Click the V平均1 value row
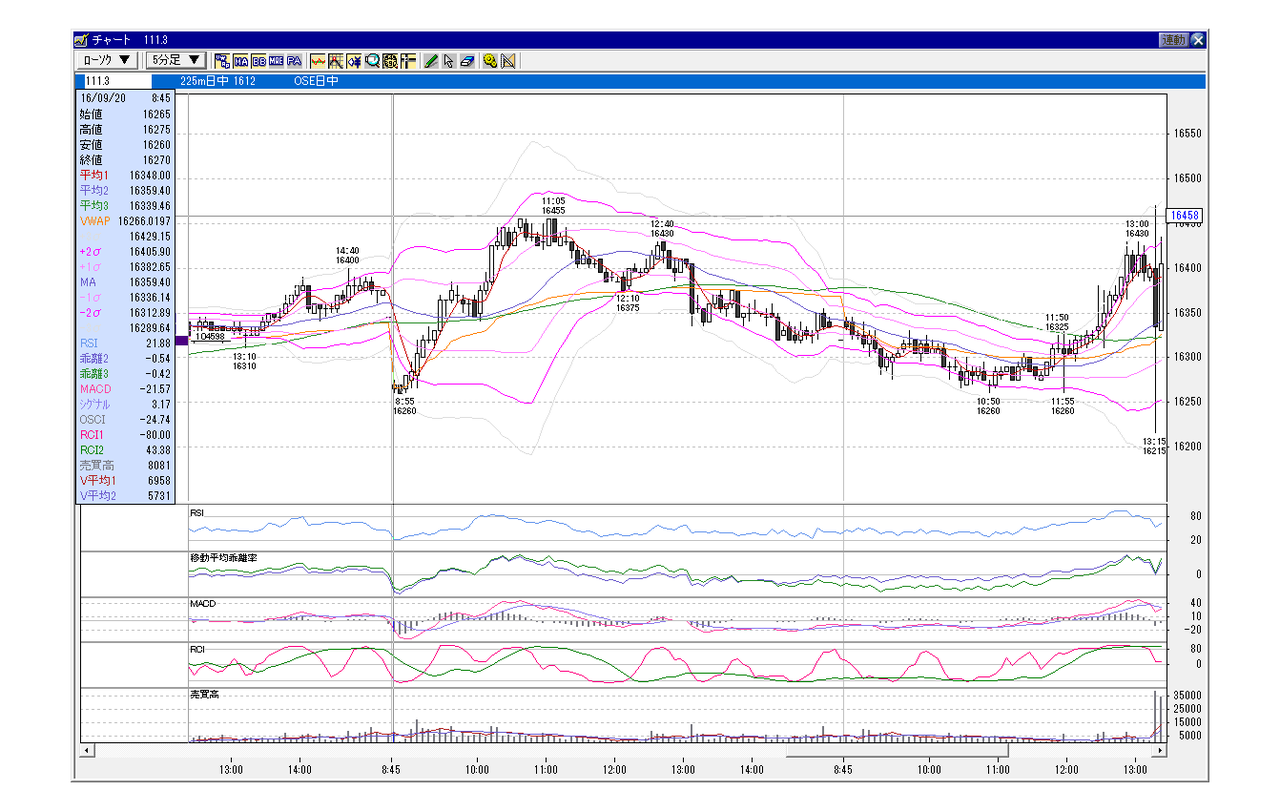This screenshot has width=1280, height=811. (x=125, y=480)
